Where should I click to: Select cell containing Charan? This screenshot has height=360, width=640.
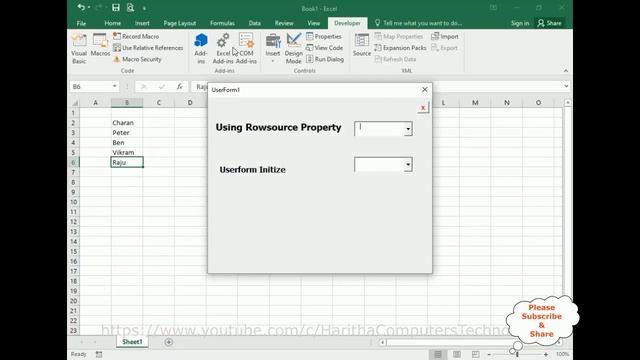(x=127, y=122)
